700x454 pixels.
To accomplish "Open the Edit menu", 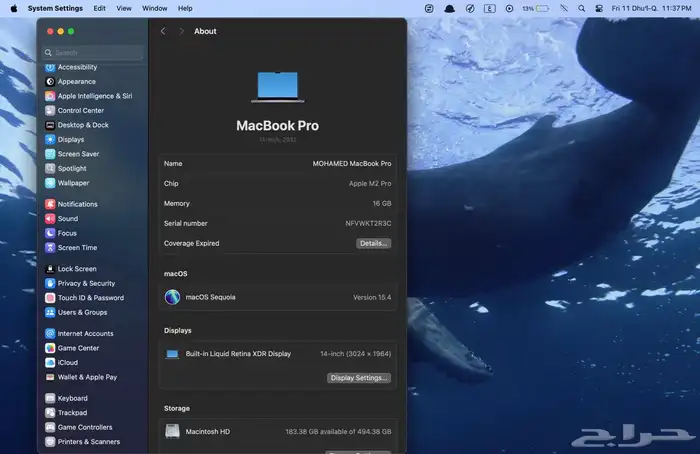I will click(100, 8).
